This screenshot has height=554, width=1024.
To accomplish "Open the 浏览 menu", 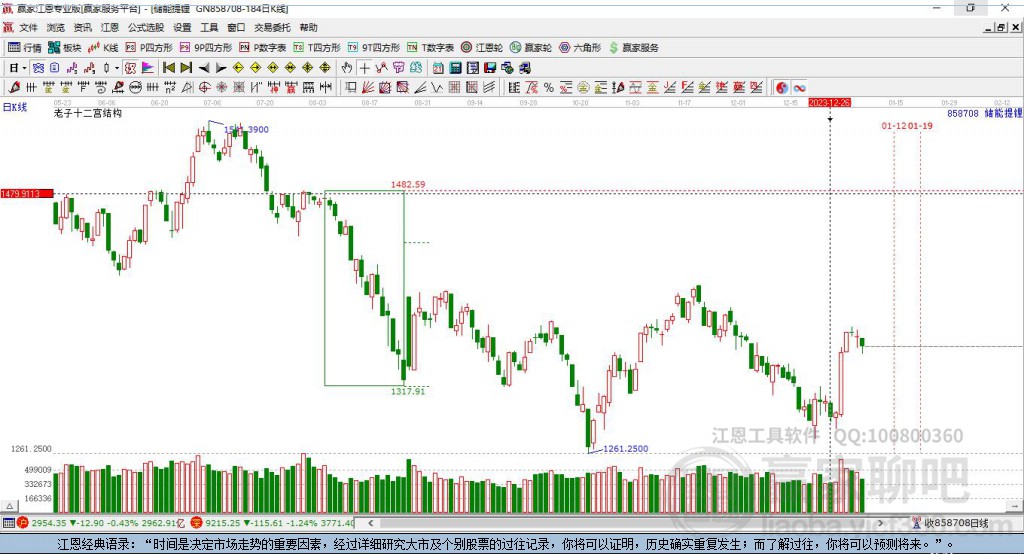I will [x=56, y=27].
